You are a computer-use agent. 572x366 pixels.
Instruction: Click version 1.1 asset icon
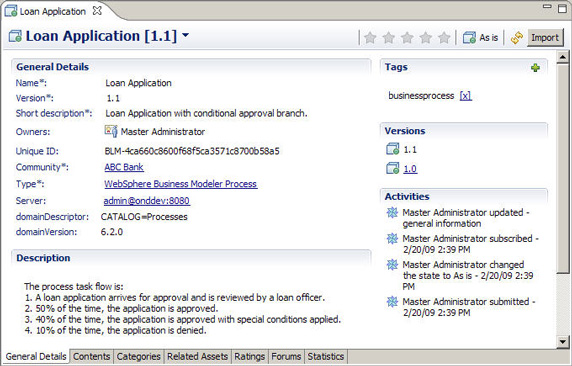tap(393, 149)
